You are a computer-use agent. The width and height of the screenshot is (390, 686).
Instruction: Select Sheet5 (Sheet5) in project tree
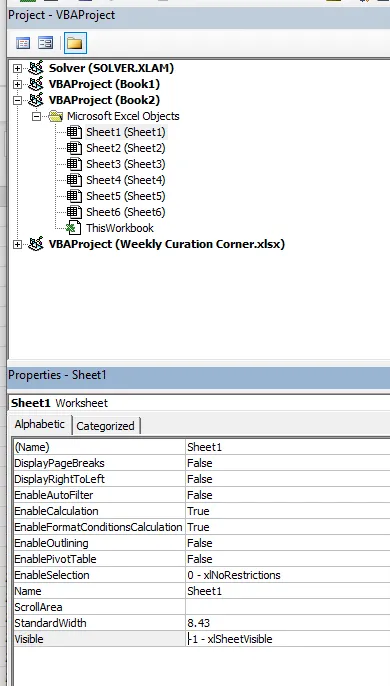click(x=126, y=196)
